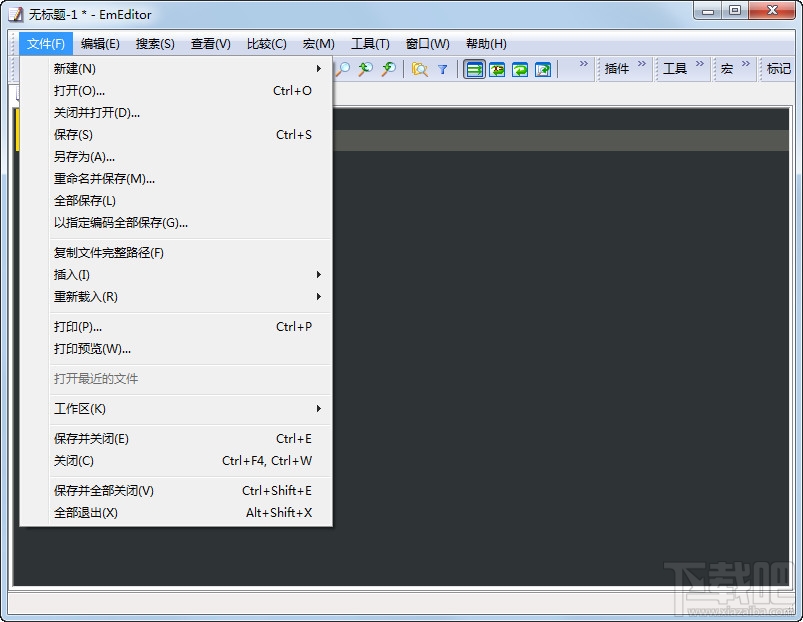Open the 查看(V) menu
This screenshot has height=622, width=803.
tap(210, 43)
